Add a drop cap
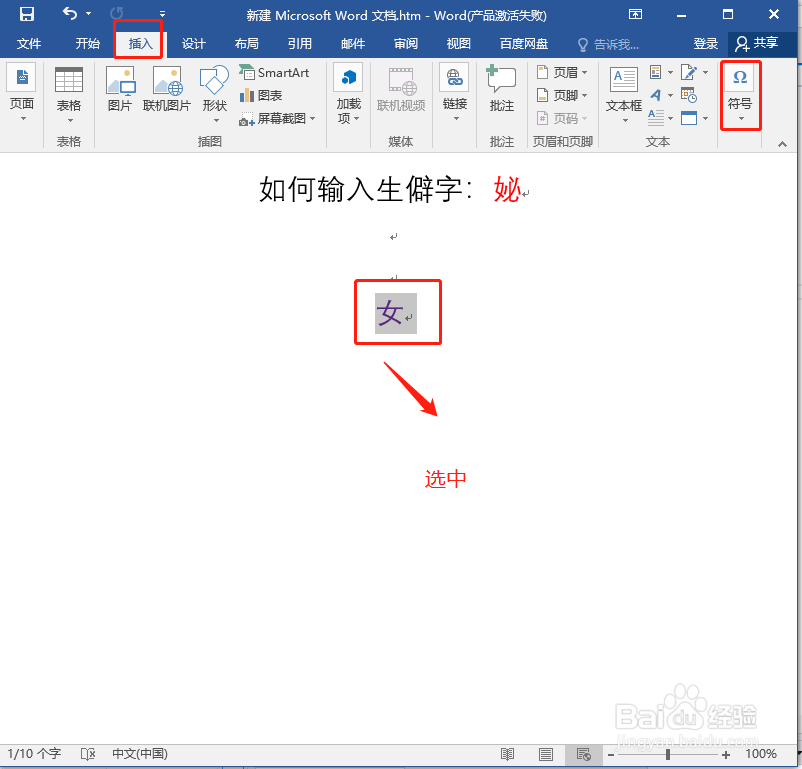Viewport: 802px width, 769px height. click(661, 118)
